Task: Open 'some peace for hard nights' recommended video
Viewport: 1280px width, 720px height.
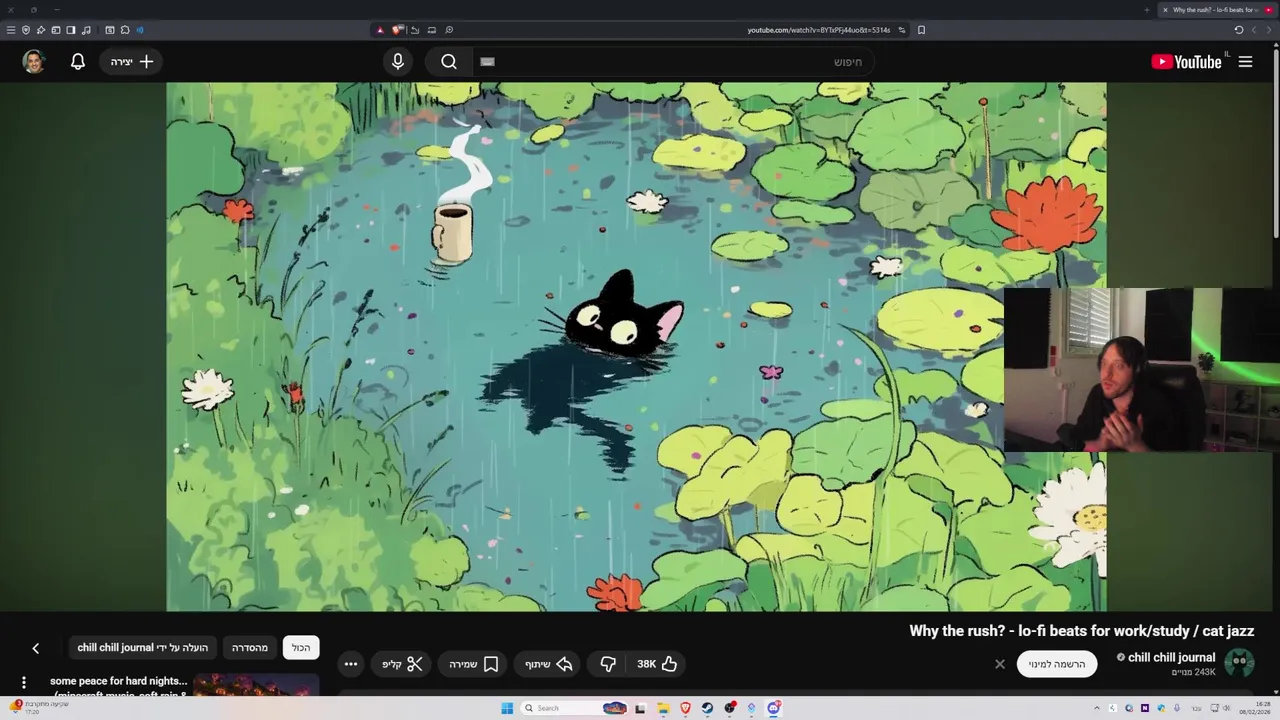Action: (x=119, y=686)
